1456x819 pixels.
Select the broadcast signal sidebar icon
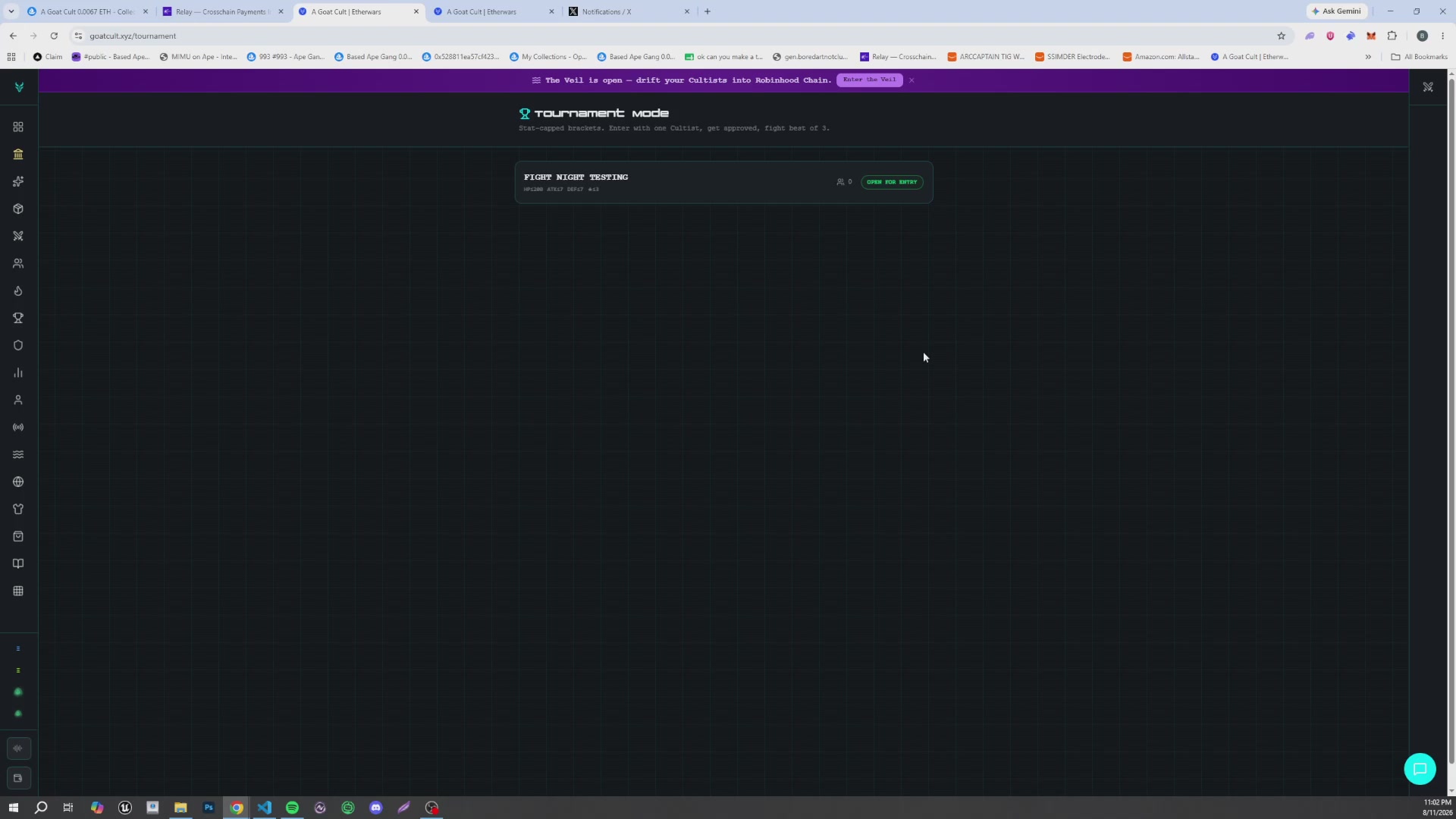pos(18,427)
